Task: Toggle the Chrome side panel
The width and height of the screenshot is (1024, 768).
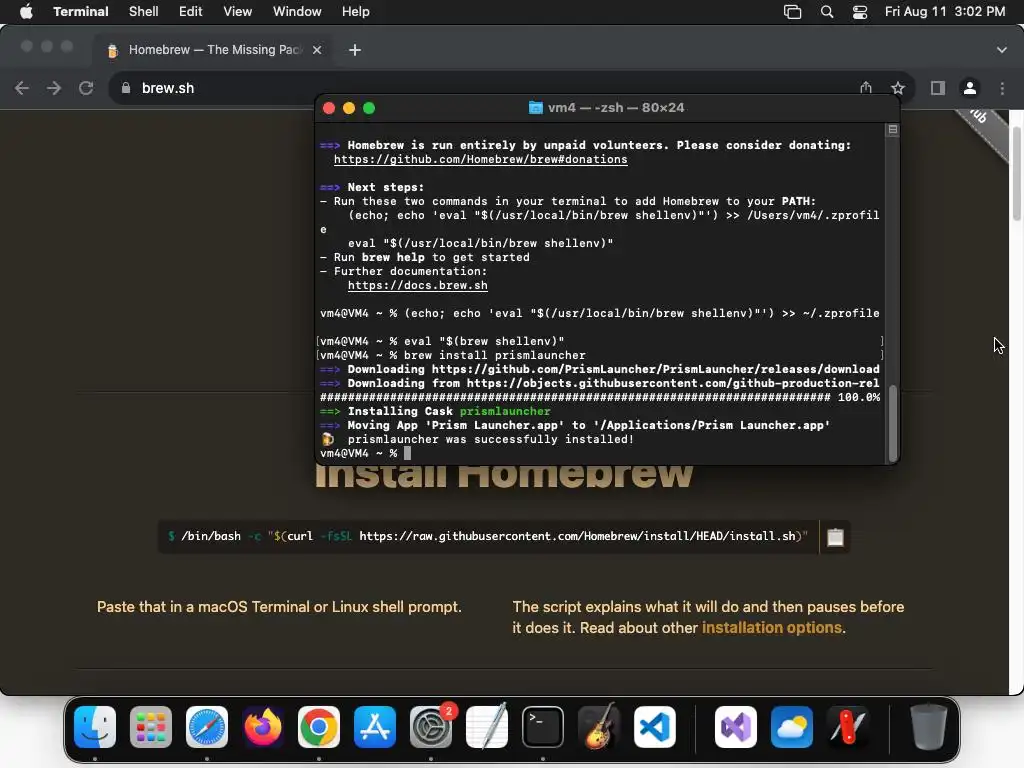Action: click(938, 88)
